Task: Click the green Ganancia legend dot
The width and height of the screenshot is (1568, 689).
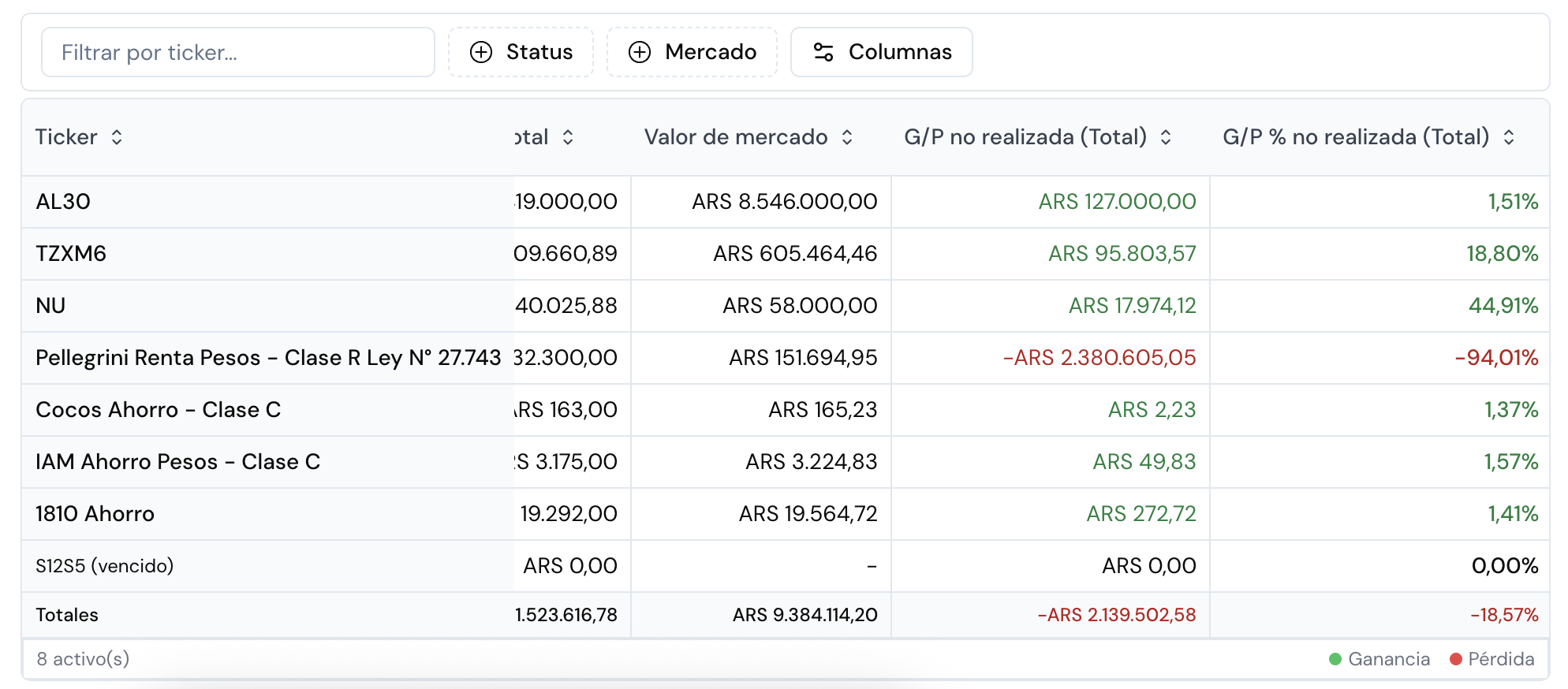Action: pos(1335,659)
